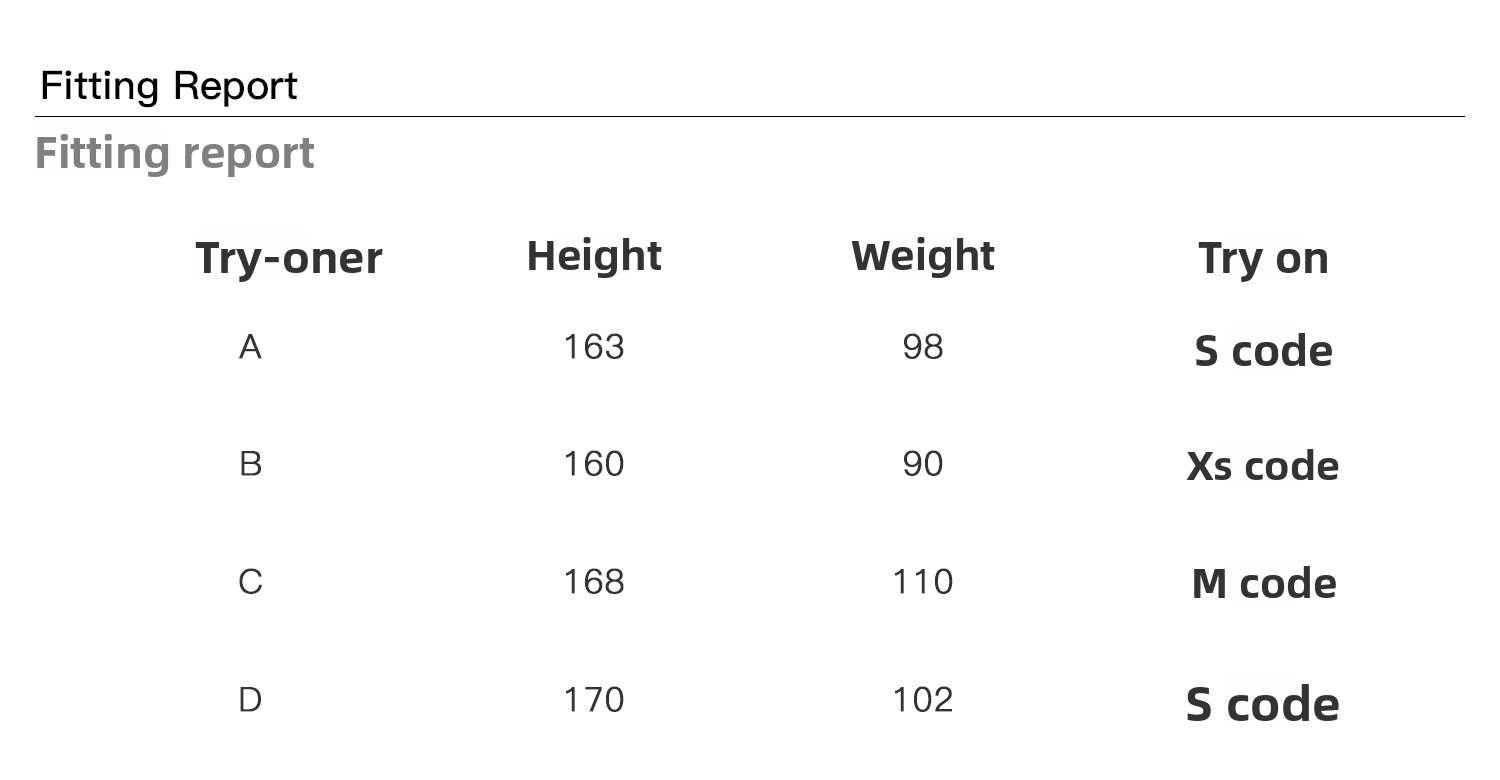Viewport: 1500px width, 780px height.
Task: Click the weight value 102
Action: (922, 700)
